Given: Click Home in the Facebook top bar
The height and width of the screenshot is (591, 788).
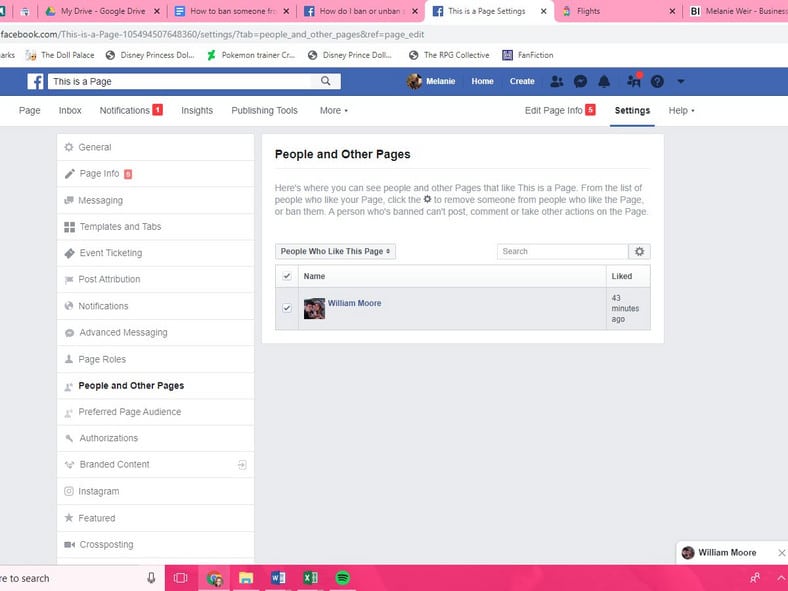Looking at the screenshot, I should coord(482,81).
